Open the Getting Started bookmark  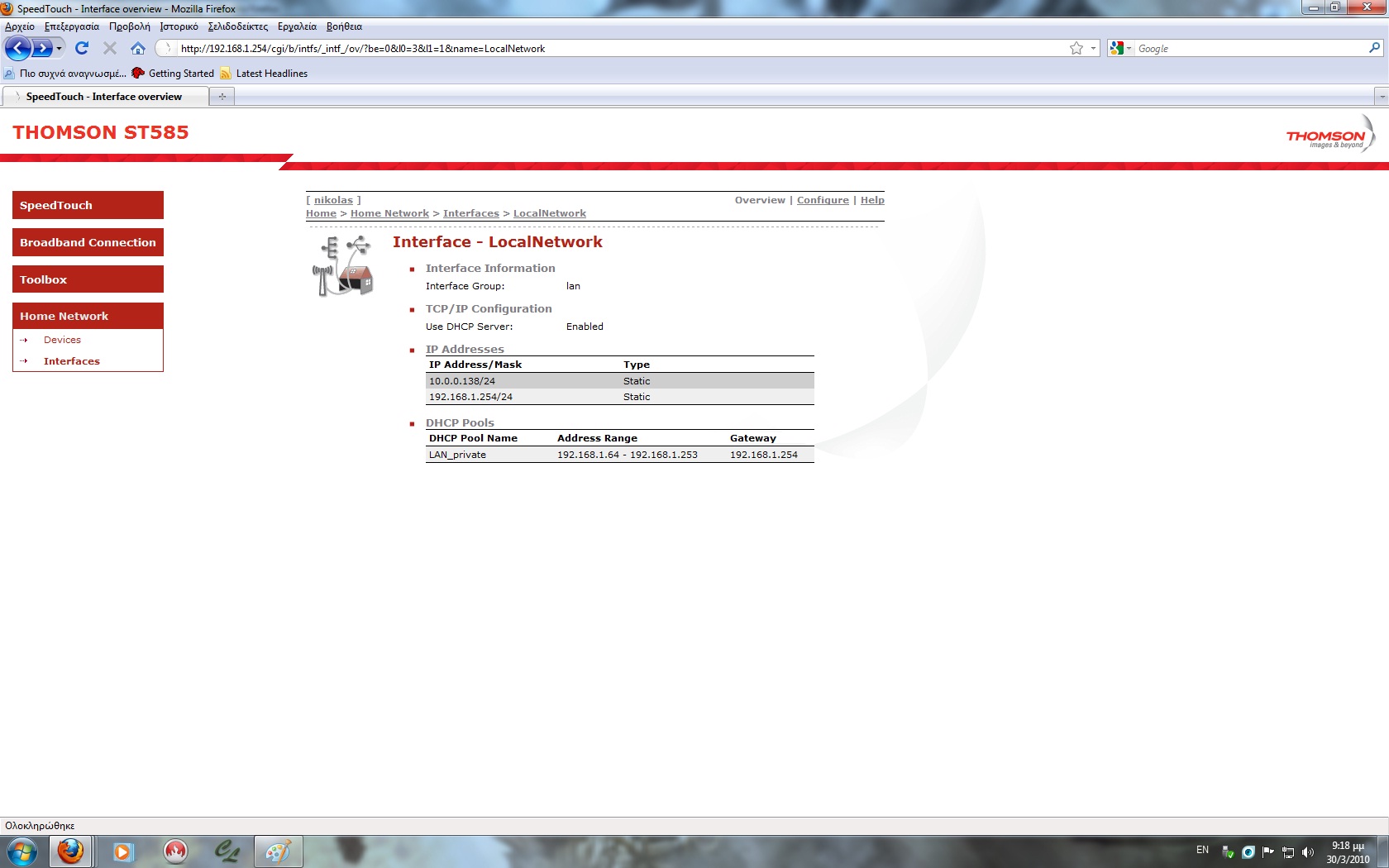coord(173,74)
